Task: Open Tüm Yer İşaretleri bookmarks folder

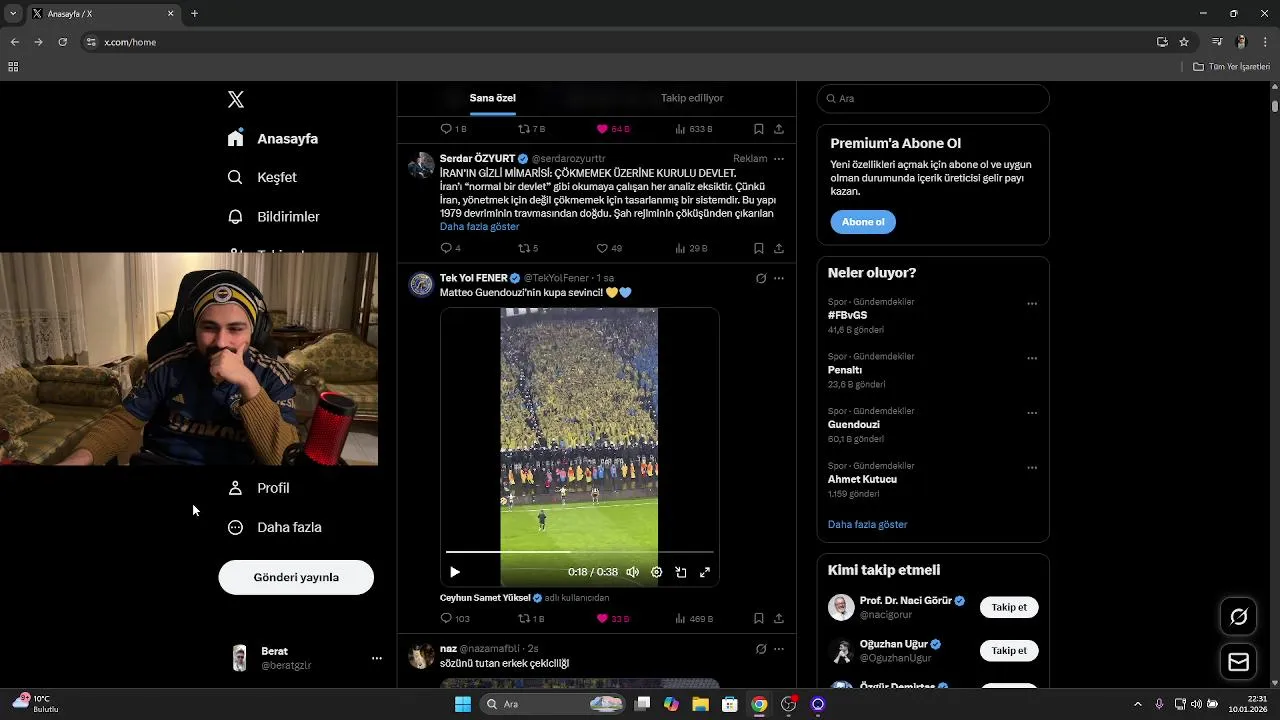Action: [1232, 67]
